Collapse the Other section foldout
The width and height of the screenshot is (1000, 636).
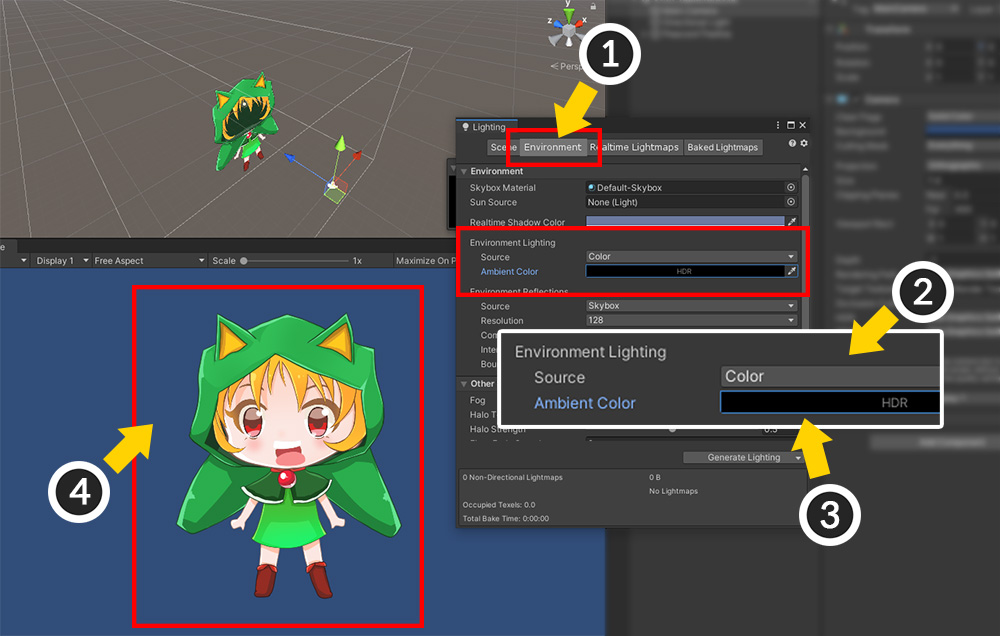(x=464, y=384)
